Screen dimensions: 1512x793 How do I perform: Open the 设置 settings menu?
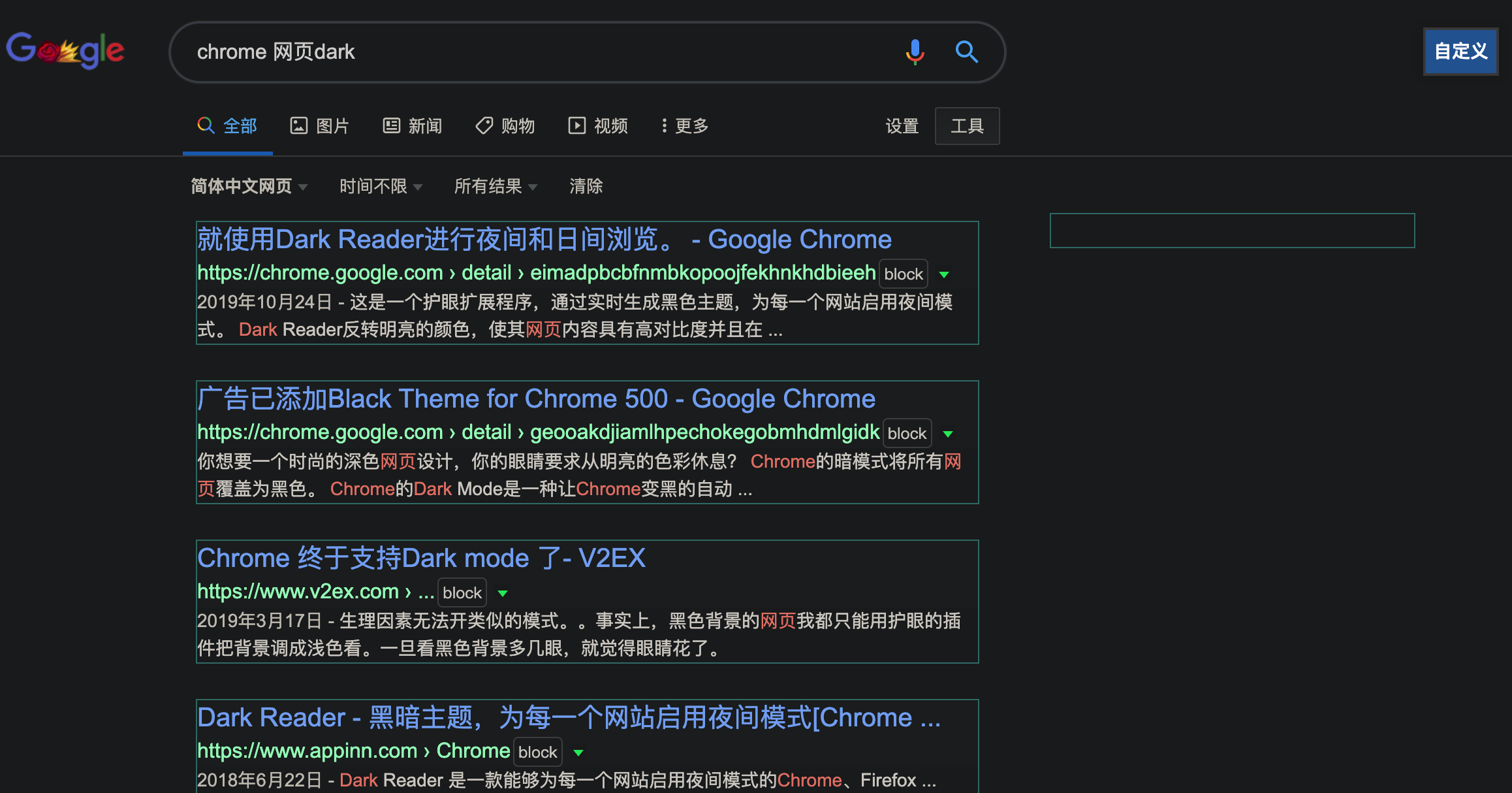click(x=902, y=125)
